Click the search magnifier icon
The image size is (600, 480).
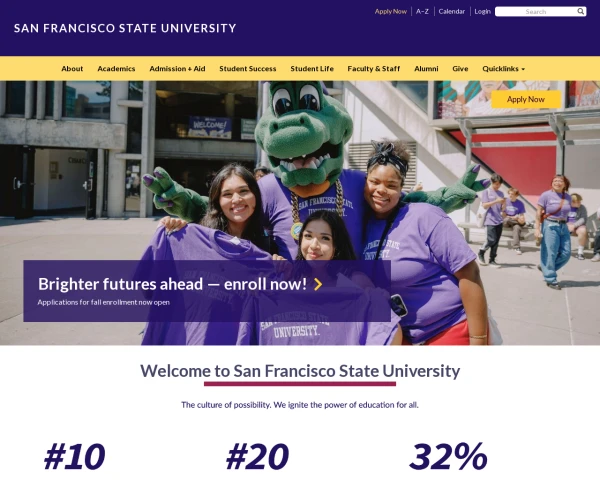click(581, 12)
